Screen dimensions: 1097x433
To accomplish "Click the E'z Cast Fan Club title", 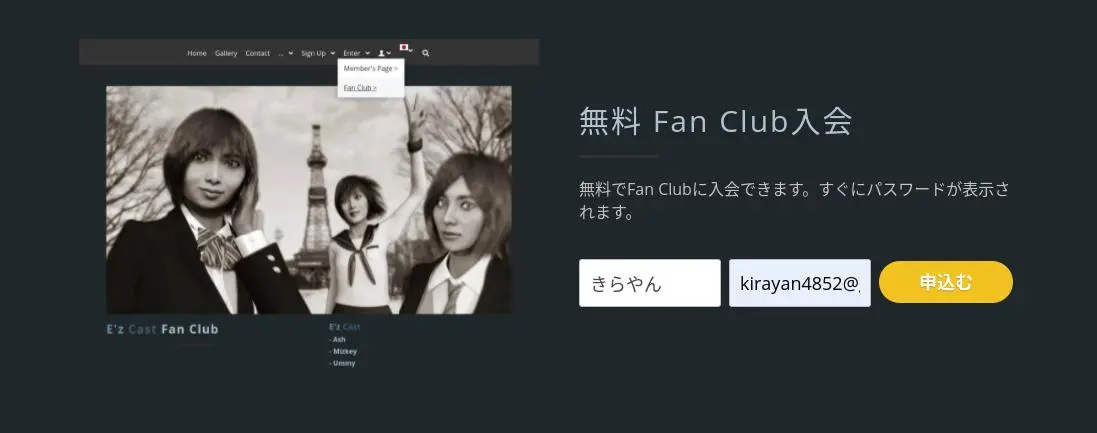I will (x=162, y=329).
